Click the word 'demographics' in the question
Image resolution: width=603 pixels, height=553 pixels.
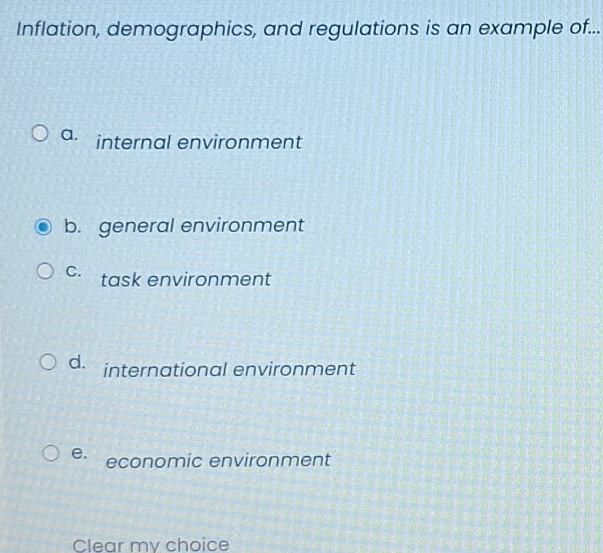[x=177, y=28]
